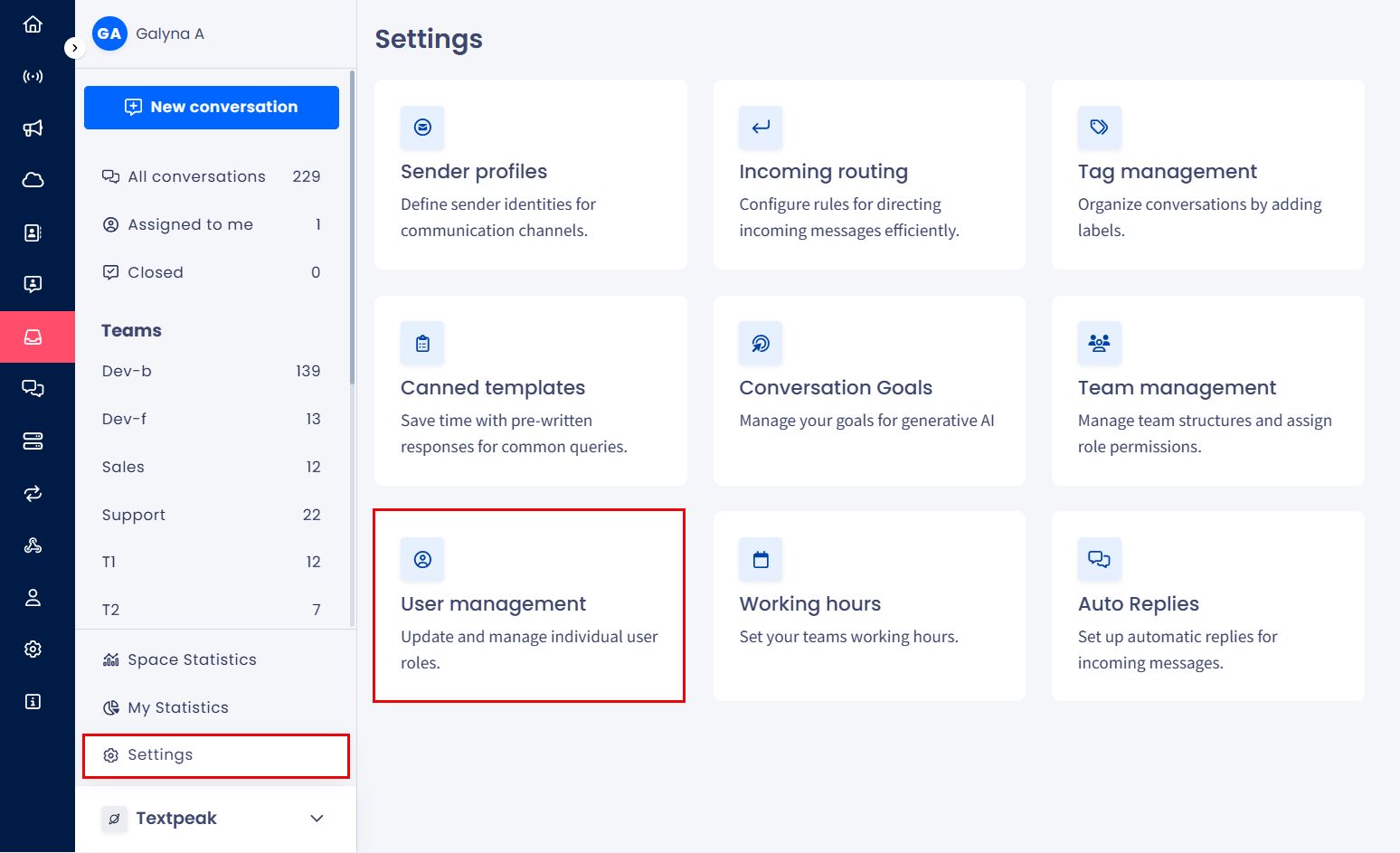Click the Auto Replies chat icon

point(1100,560)
